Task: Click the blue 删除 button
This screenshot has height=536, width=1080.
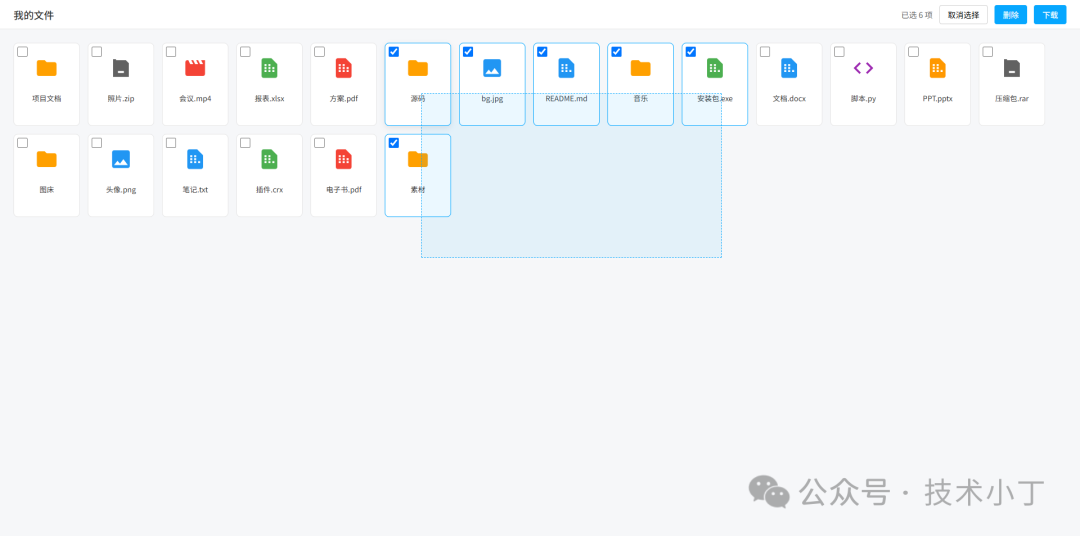Action: tap(1010, 15)
